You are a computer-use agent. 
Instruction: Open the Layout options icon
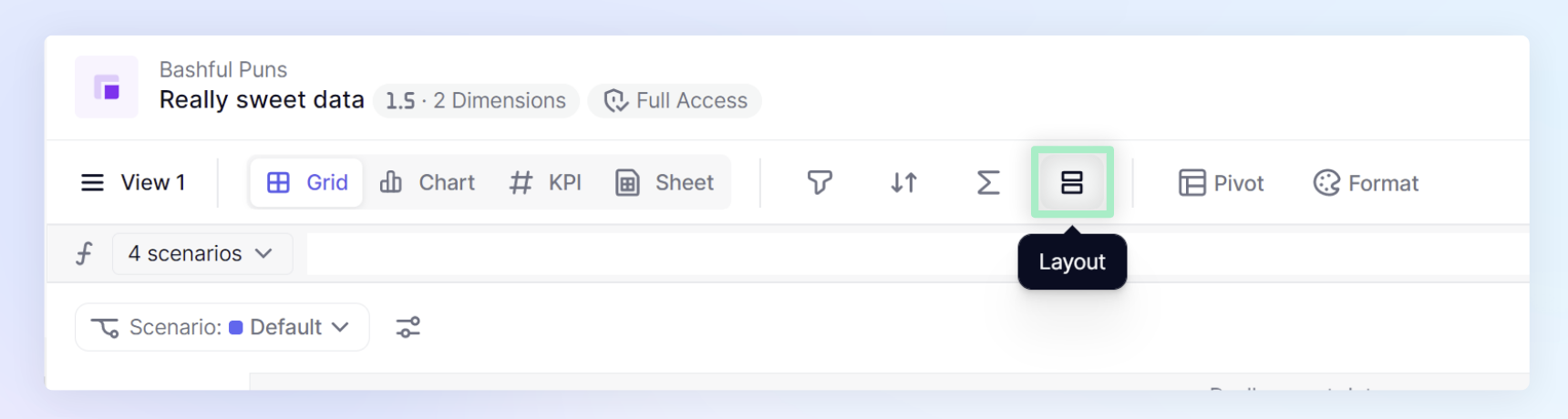click(1072, 182)
